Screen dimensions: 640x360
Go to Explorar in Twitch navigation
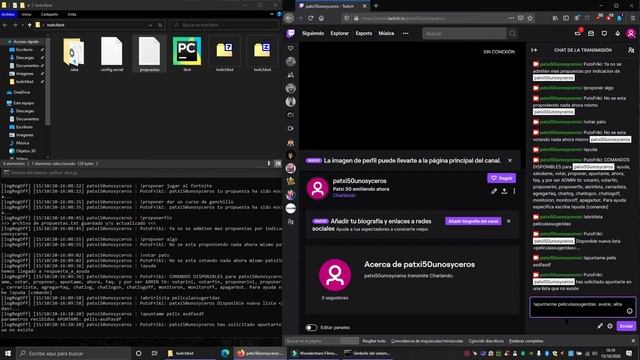click(x=340, y=33)
